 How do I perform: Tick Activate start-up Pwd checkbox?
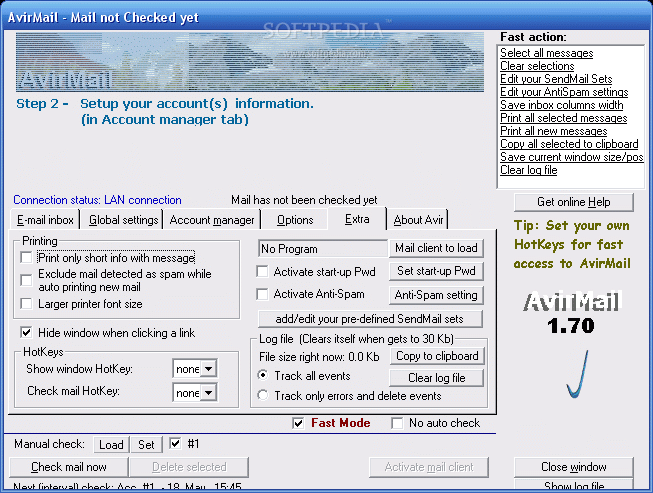click(262, 271)
